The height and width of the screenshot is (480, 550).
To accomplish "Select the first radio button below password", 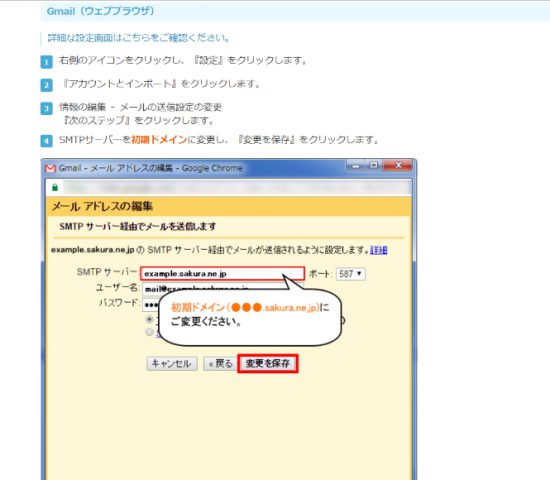I will pyautogui.click(x=150, y=319).
